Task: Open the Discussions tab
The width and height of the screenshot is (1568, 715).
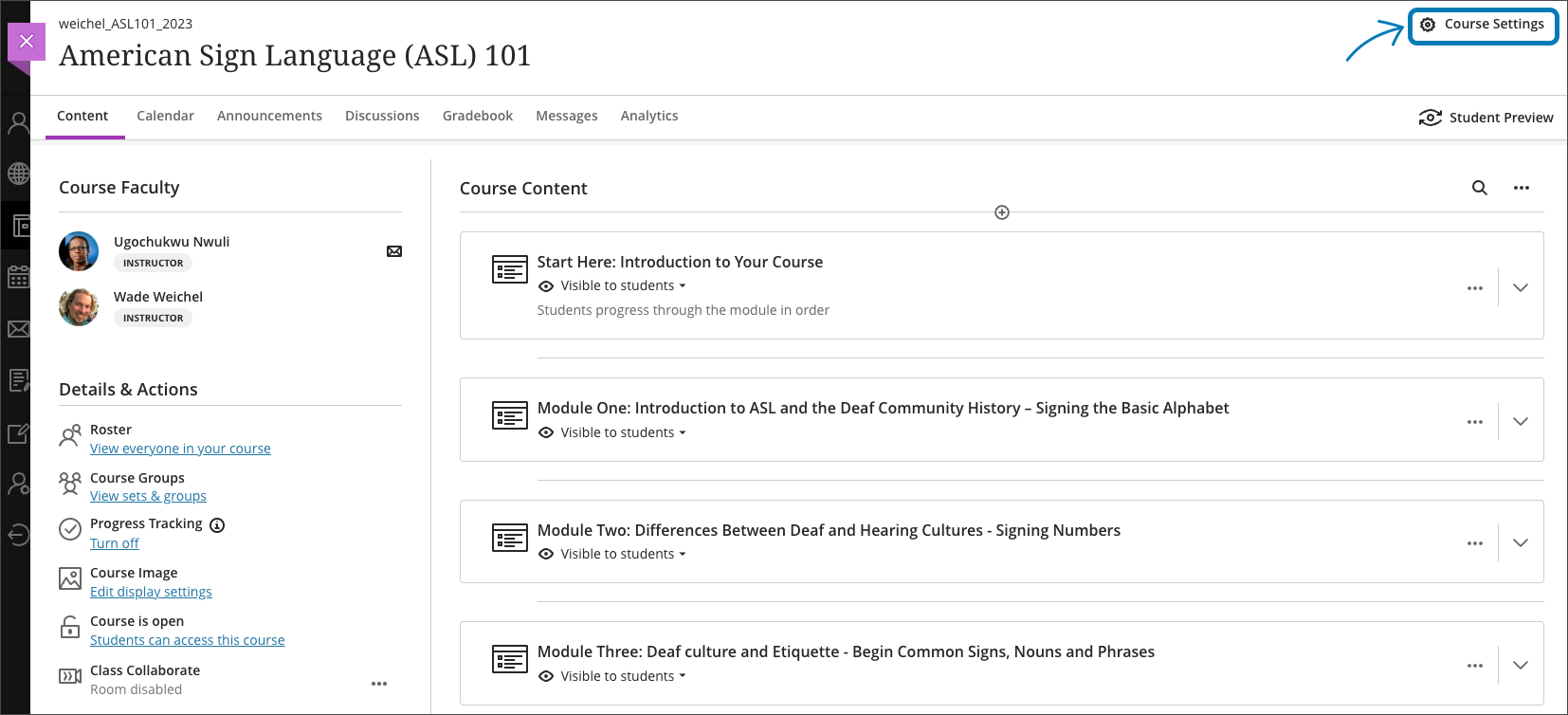Action: tap(382, 115)
